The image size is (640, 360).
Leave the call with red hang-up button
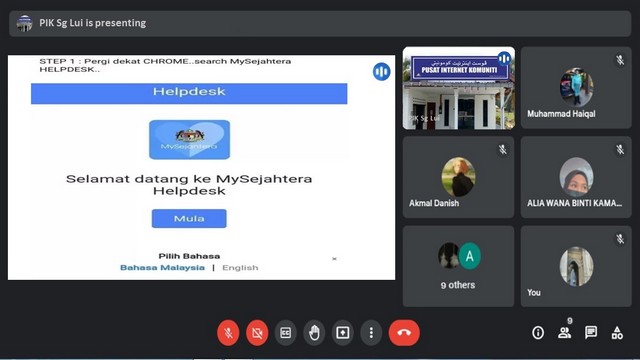coord(404,333)
